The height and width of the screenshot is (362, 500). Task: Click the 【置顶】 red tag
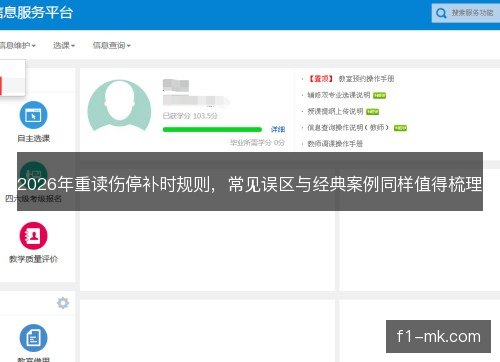[320, 79]
